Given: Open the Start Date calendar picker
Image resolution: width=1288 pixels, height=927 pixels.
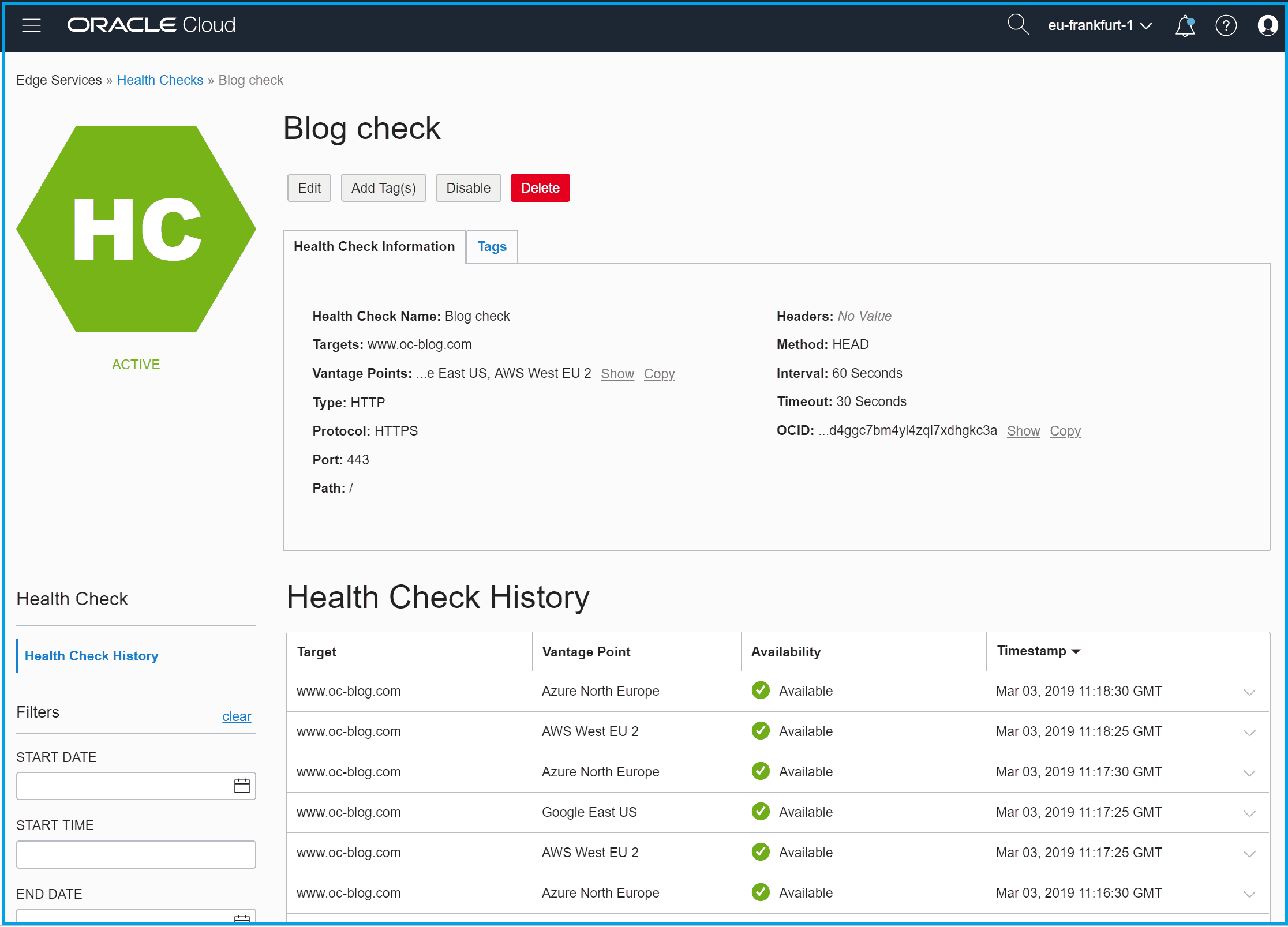Looking at the screenshot, I should coord(242,786).
